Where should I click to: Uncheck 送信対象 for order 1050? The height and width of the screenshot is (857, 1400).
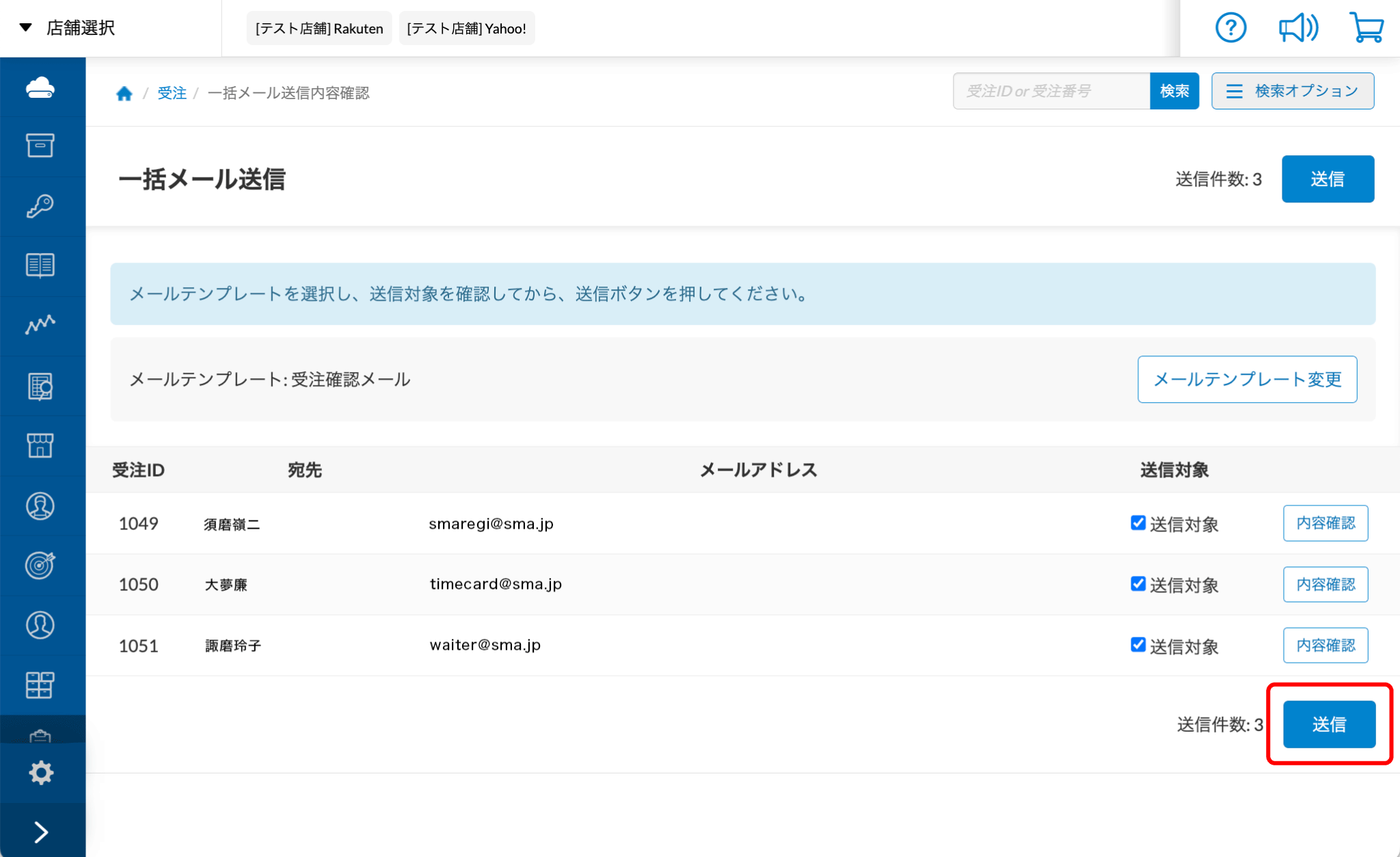click(1138, 584)
